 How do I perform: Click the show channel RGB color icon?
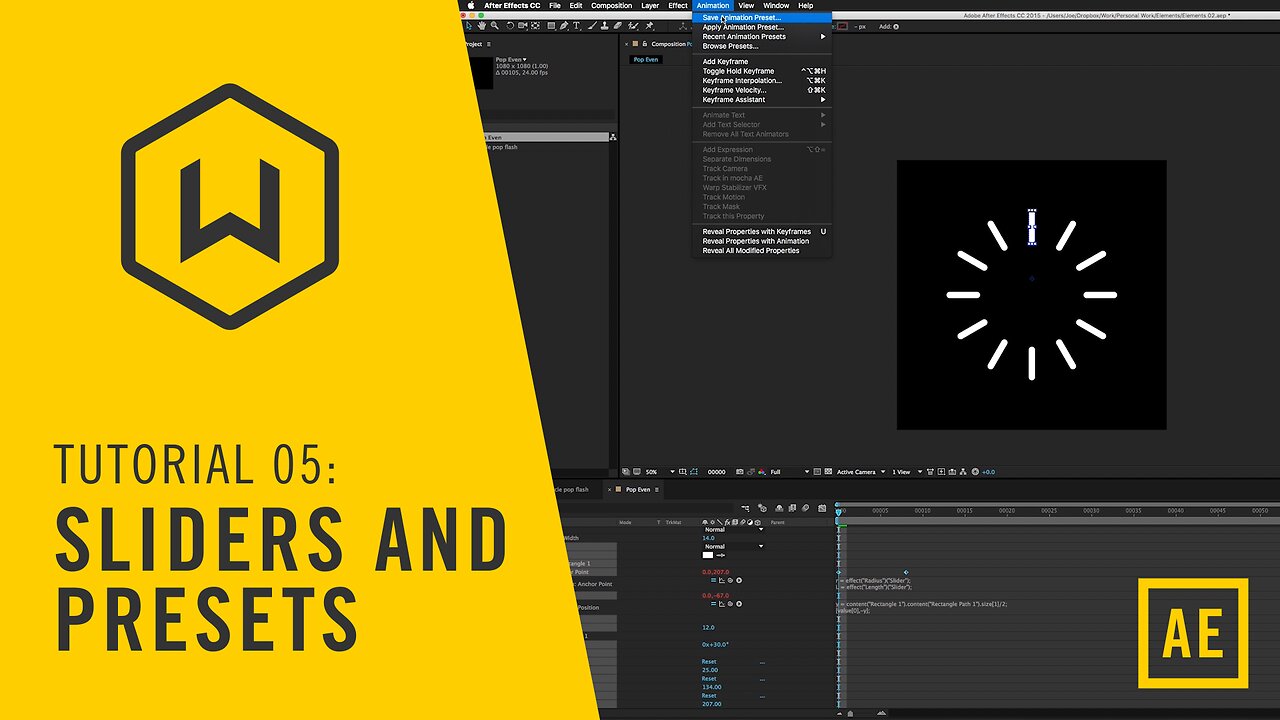(x=764, y=472)
